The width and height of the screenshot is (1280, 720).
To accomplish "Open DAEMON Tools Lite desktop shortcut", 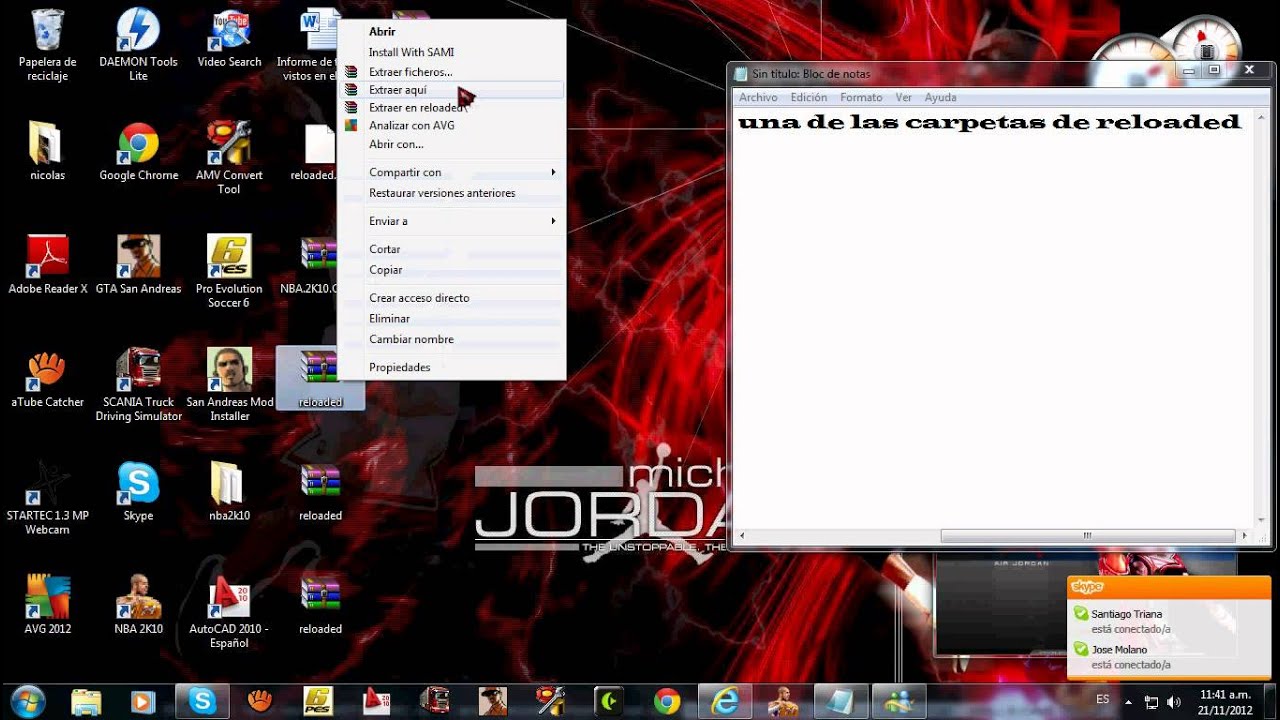I will click(138, 45).
